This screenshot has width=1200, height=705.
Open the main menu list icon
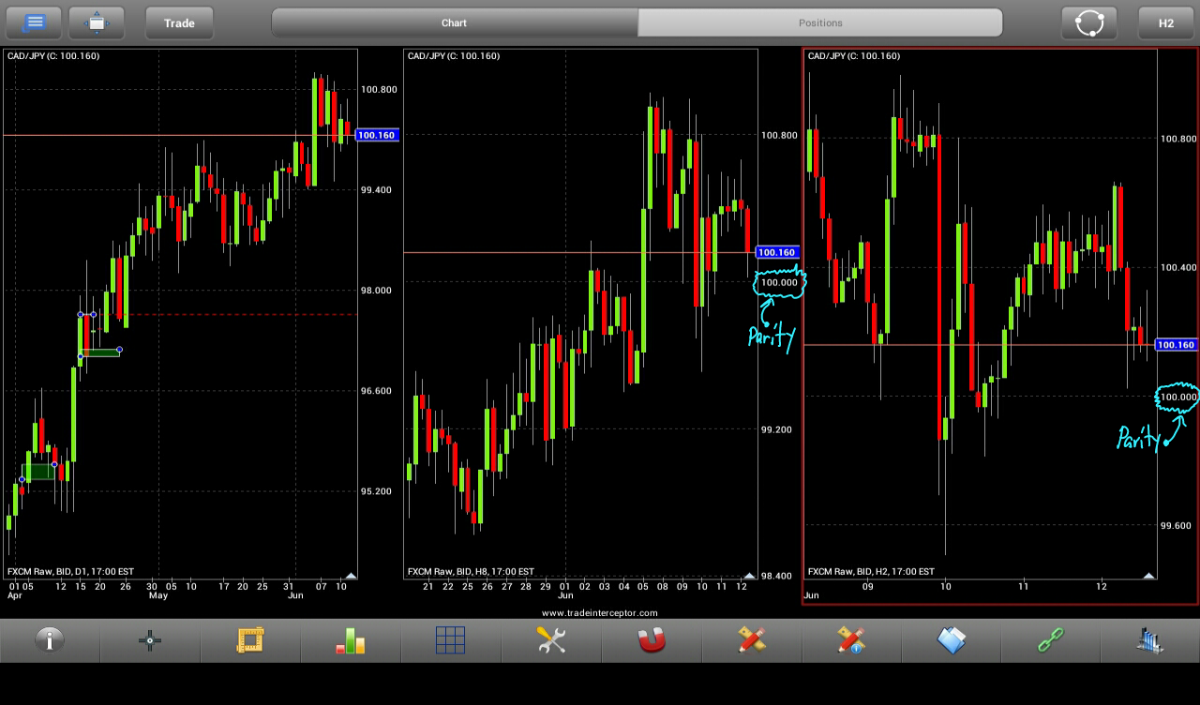(34, 22)
